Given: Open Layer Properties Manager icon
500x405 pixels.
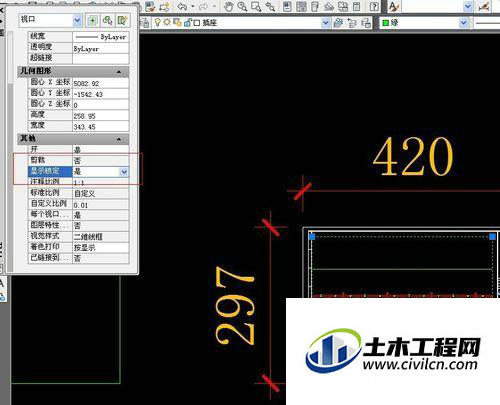Looking at the screenshot, I should [x=145, y=23].
